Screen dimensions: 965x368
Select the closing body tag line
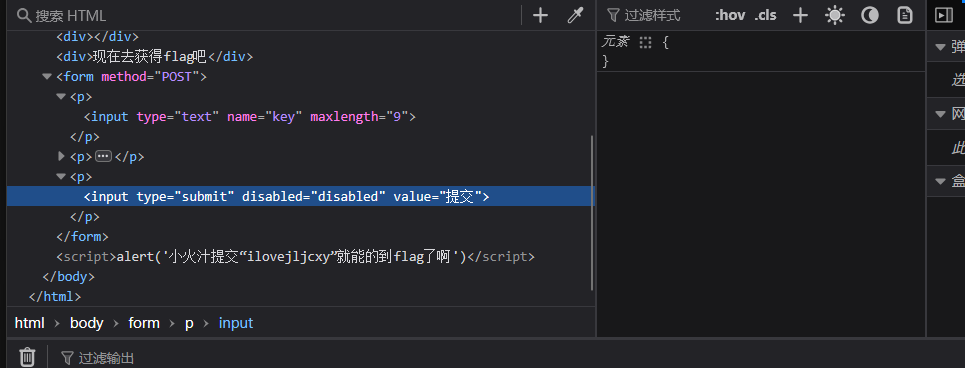click(68, 276)
